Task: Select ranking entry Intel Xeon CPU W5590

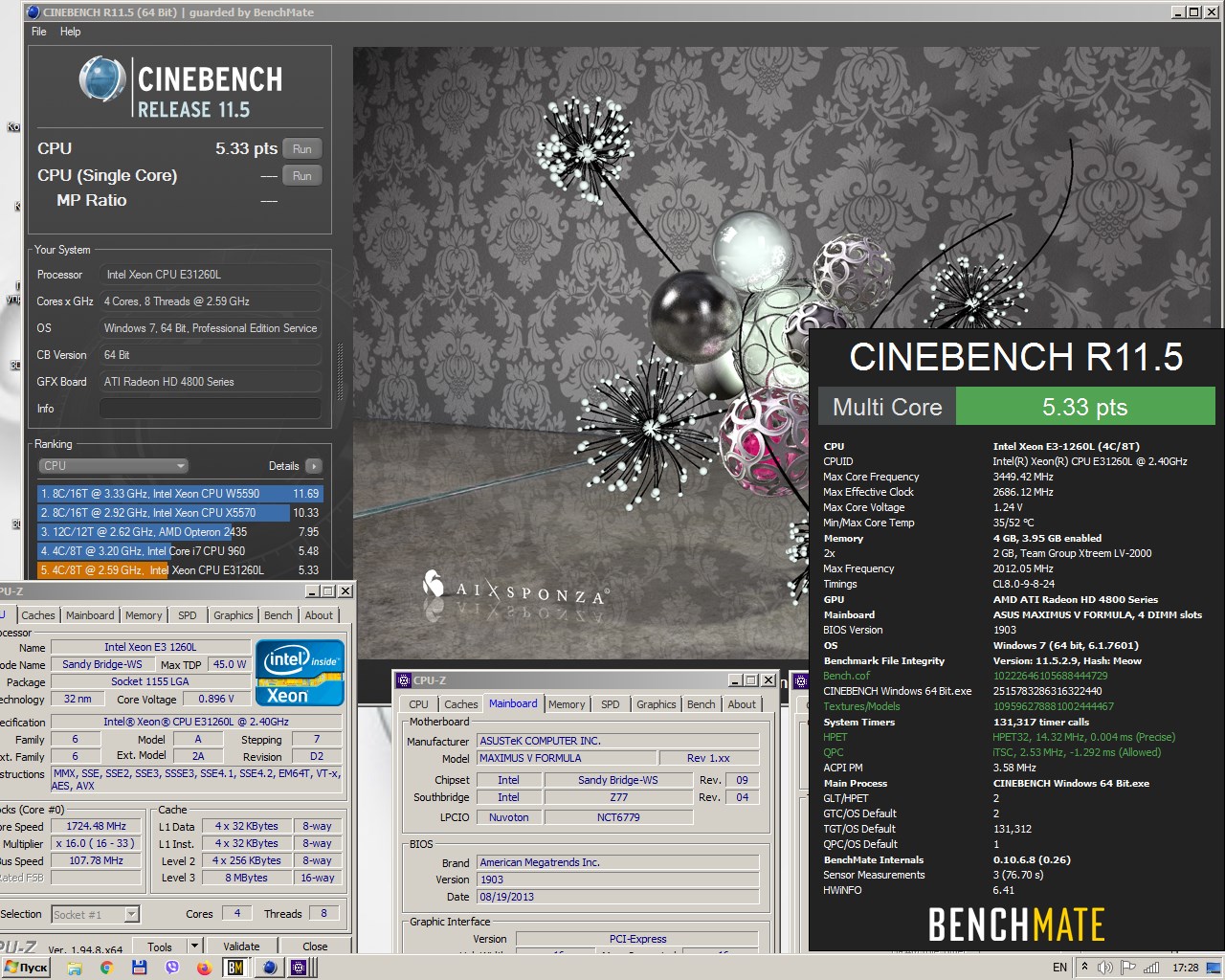Action: point(180,494)
